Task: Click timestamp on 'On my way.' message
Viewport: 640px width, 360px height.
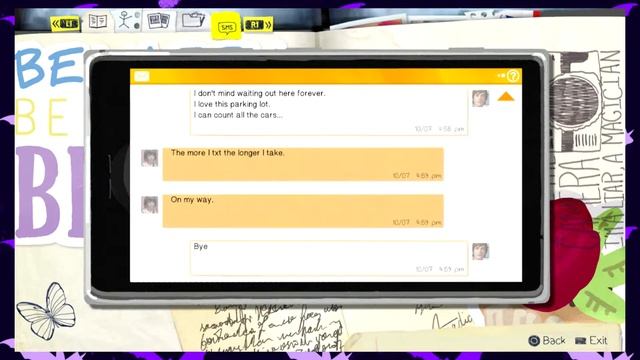Action: [x=417, y=222]
